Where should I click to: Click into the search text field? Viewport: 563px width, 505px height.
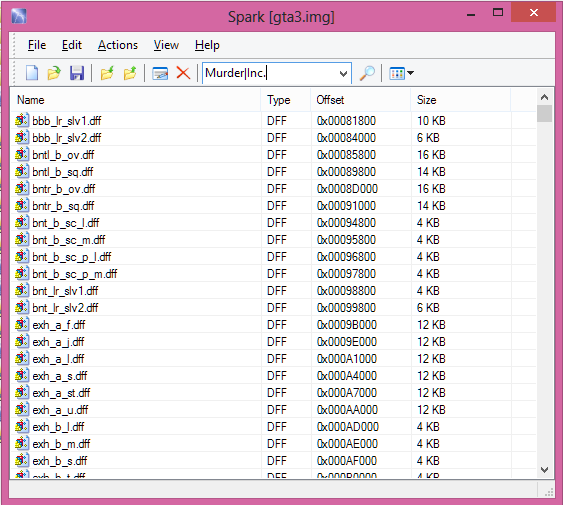pyautogui.click(x=270, y=73)
